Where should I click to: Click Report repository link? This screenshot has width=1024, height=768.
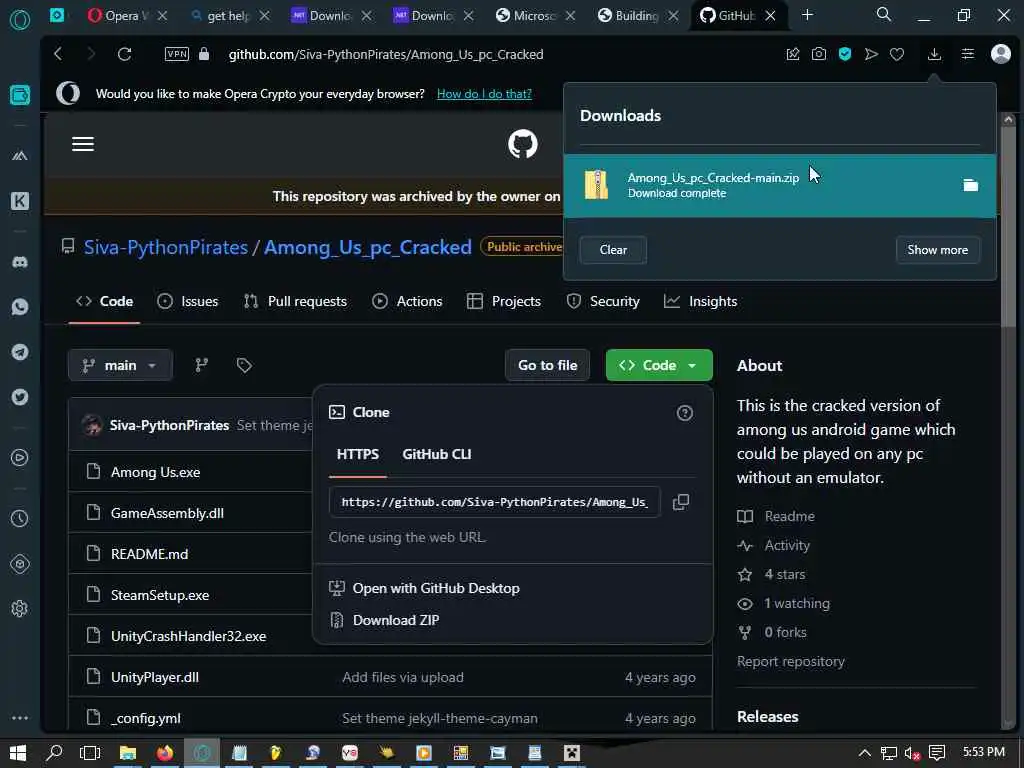tap(790, 662)
